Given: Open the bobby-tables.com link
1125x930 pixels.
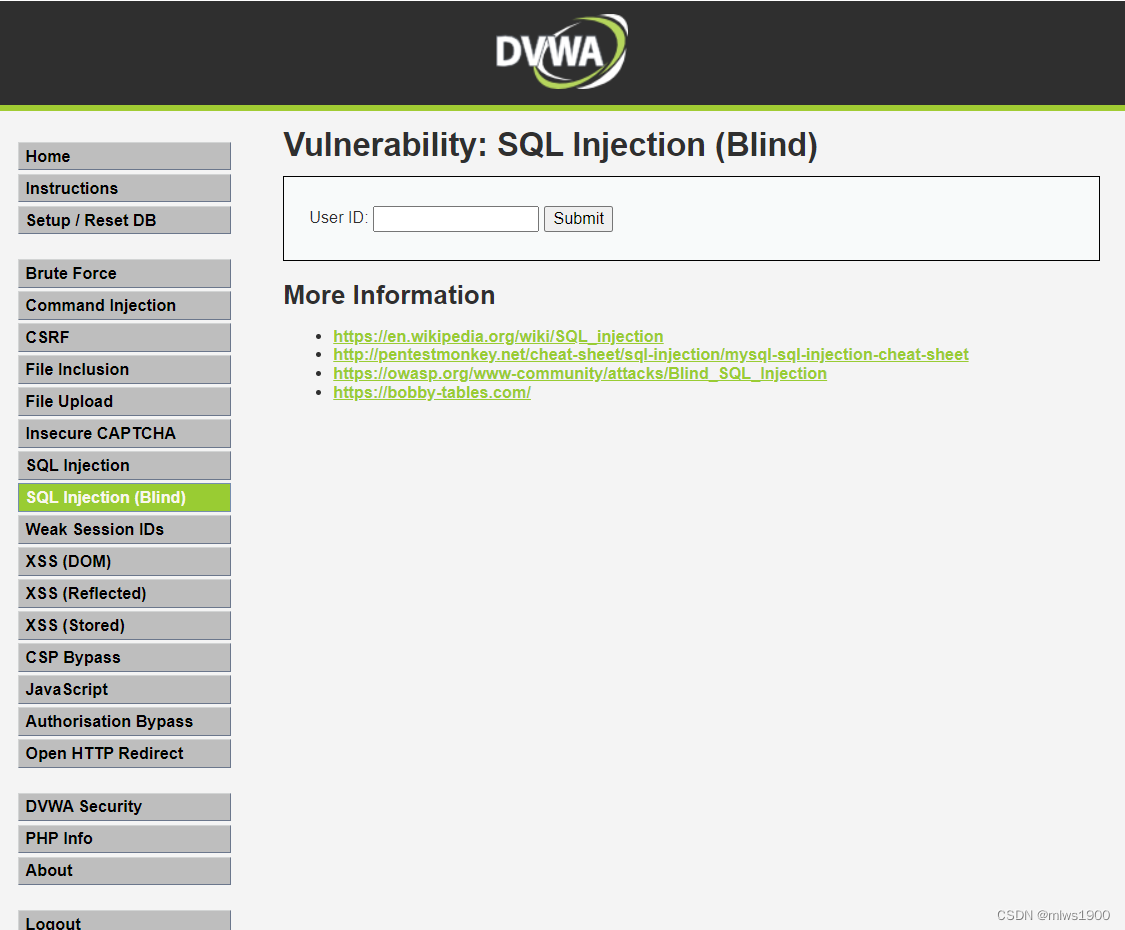Looking at the screenshot, I should [432, 393].
